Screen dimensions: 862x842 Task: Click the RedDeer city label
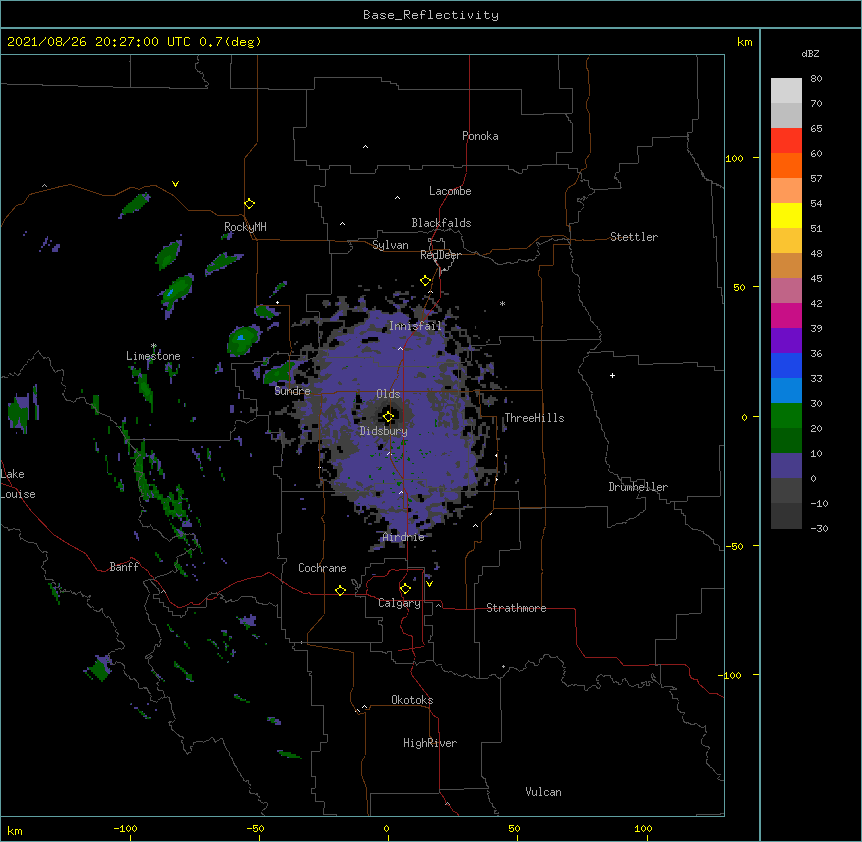pyautogui.click(x=440, y=255)
